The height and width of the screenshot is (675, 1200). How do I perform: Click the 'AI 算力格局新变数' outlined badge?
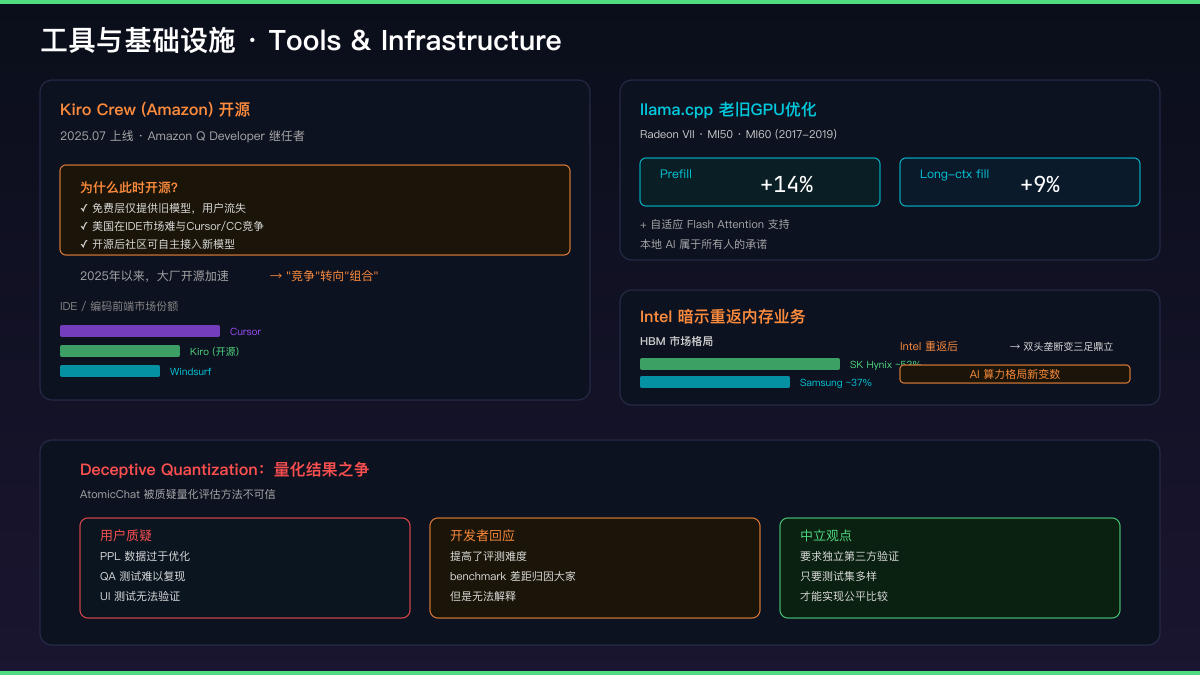click(x=1015, y=374)
